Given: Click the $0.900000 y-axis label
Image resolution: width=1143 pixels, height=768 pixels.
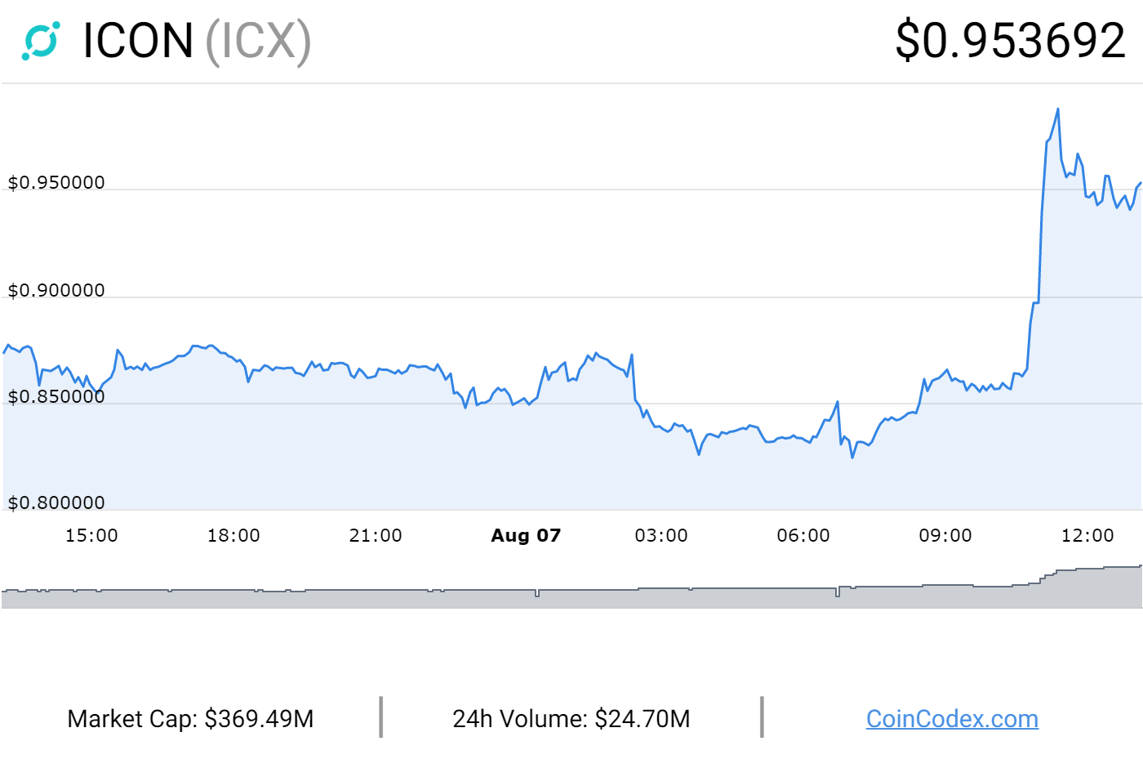Looking at the screenshot, I should [x=56, y=291].
